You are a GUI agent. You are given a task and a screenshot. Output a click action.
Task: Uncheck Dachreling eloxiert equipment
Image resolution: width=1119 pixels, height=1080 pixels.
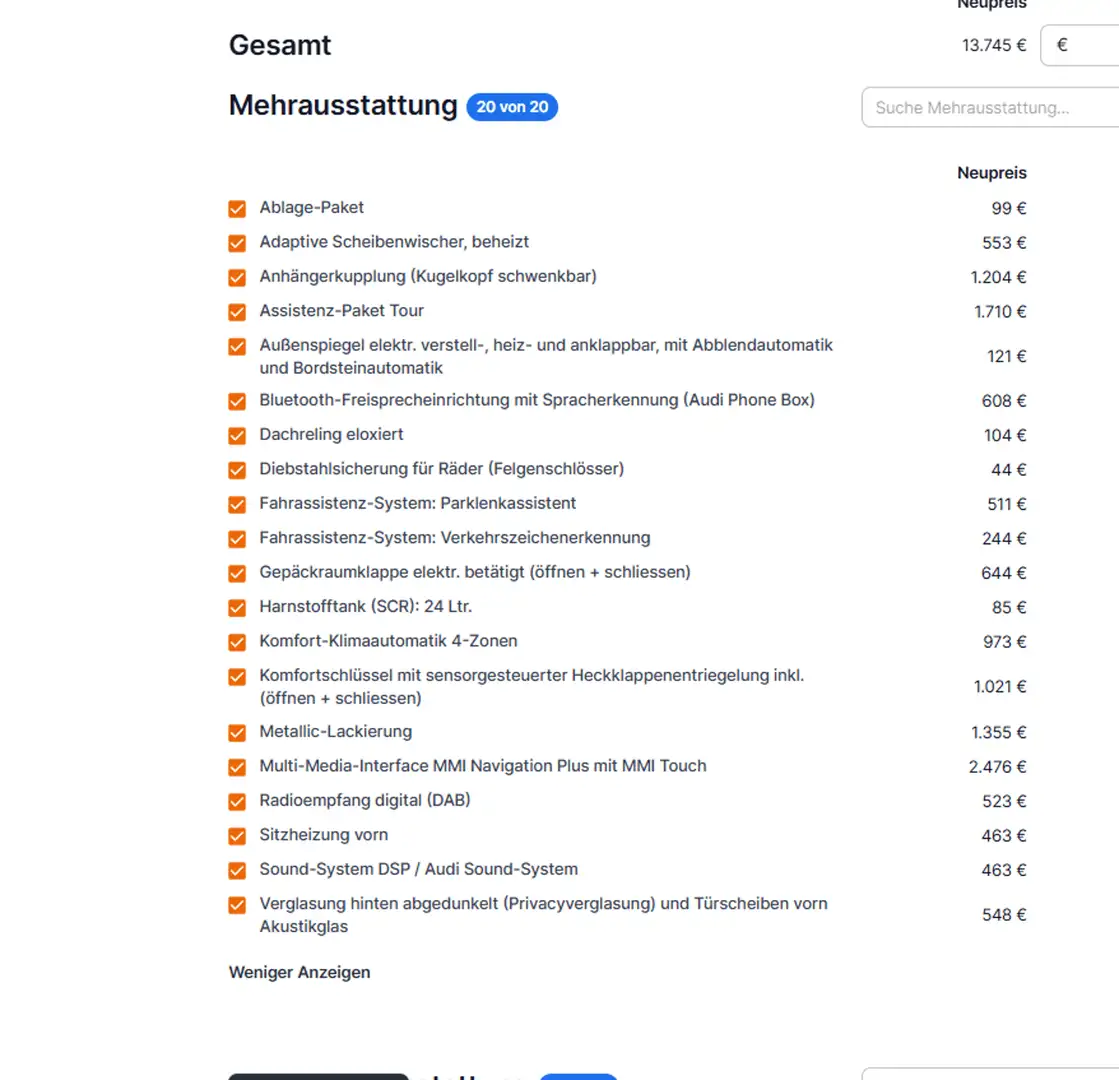click(237, 436)
